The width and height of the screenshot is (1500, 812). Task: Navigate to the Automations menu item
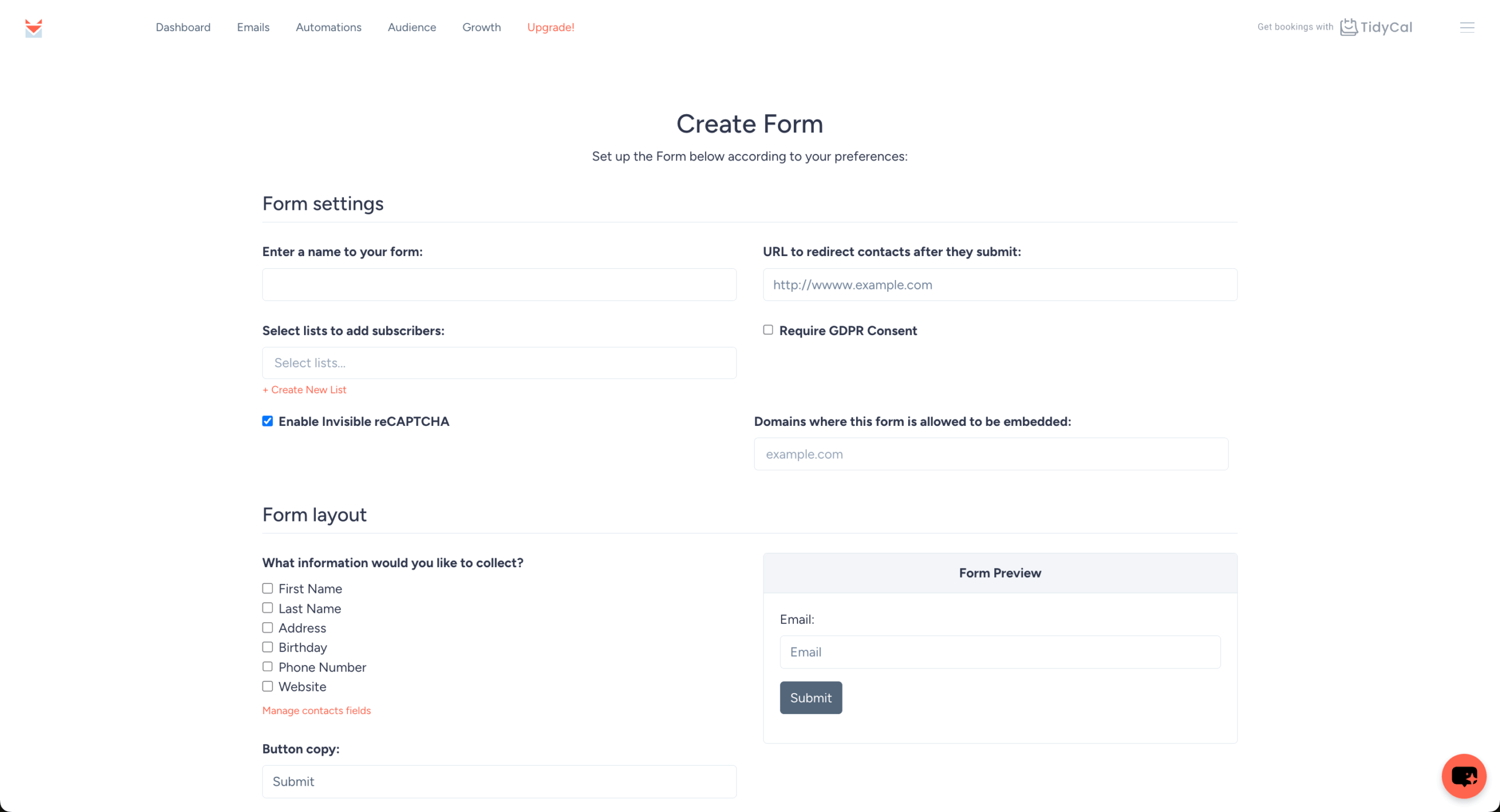pyautogui.click(x=329, y=27)
